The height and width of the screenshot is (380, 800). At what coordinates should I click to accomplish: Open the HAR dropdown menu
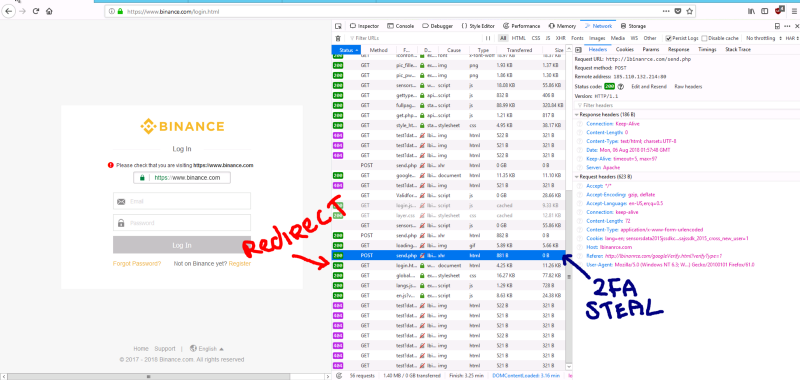click(x=792, y=38)
